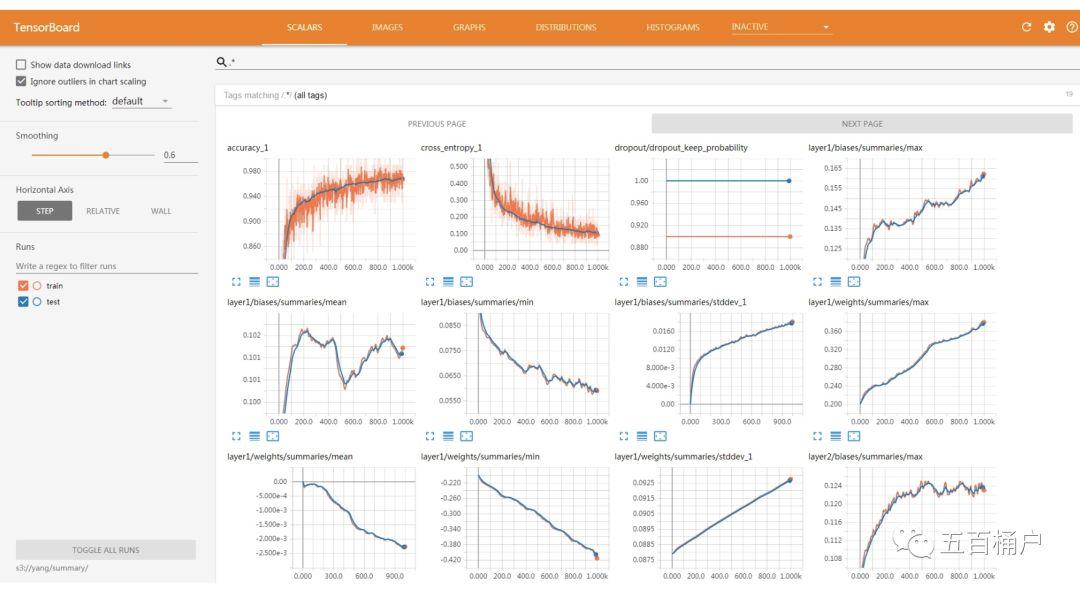
Task: Click the layer2/biases/summaries/max chart title
Action: coord(865,456)
